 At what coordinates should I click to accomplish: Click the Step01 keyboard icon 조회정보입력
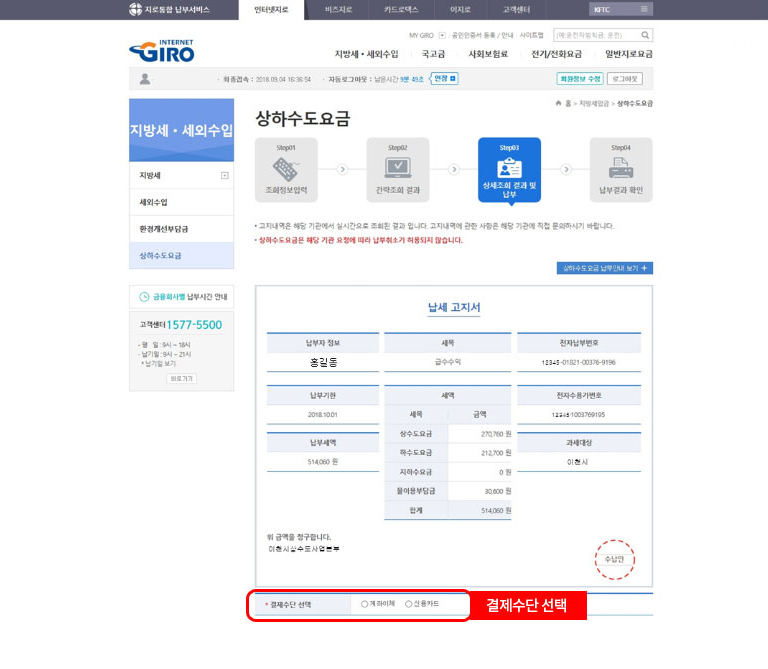[286, 169]
